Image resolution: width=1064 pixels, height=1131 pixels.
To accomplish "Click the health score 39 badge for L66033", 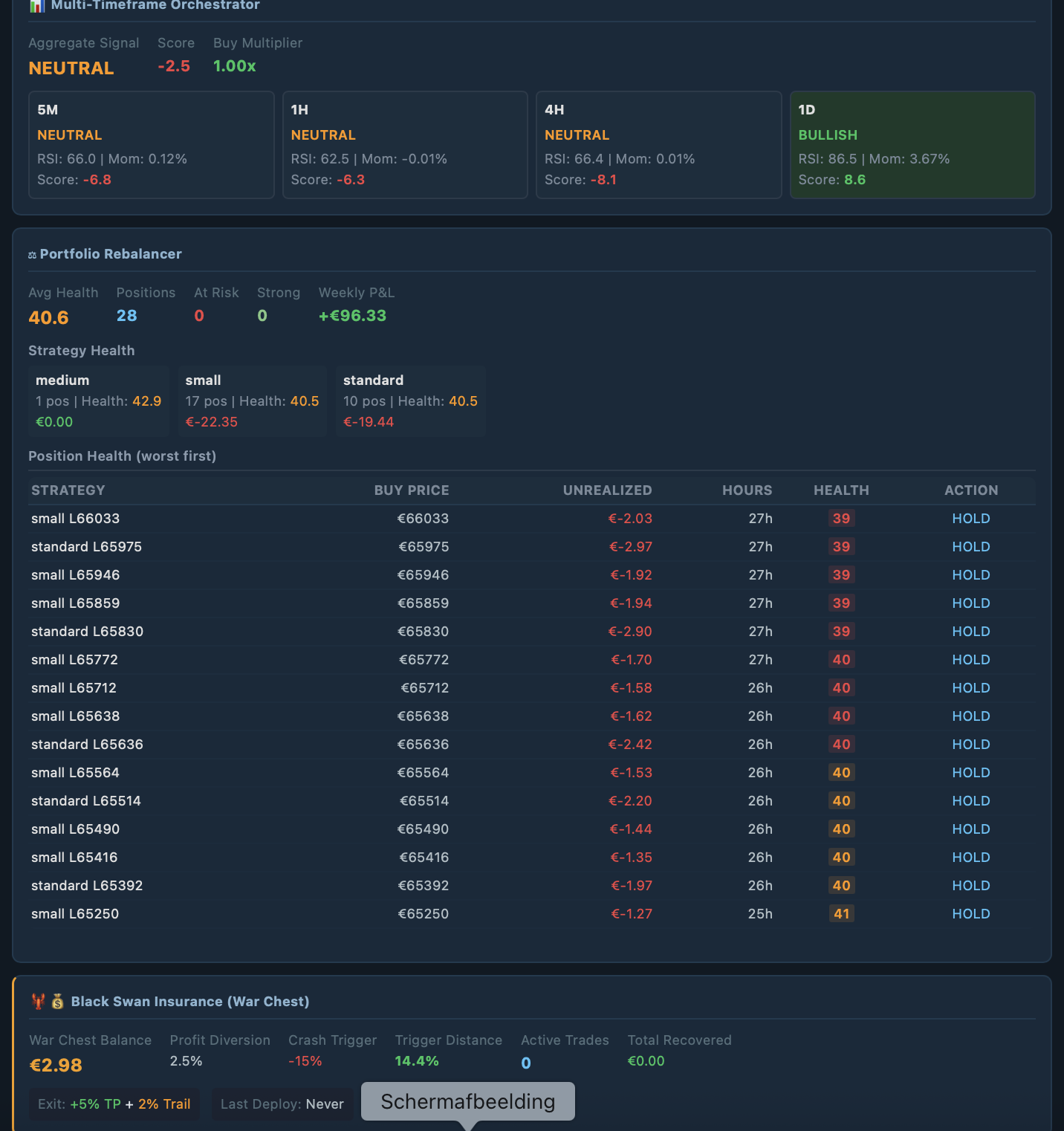I will pos(841,518).
